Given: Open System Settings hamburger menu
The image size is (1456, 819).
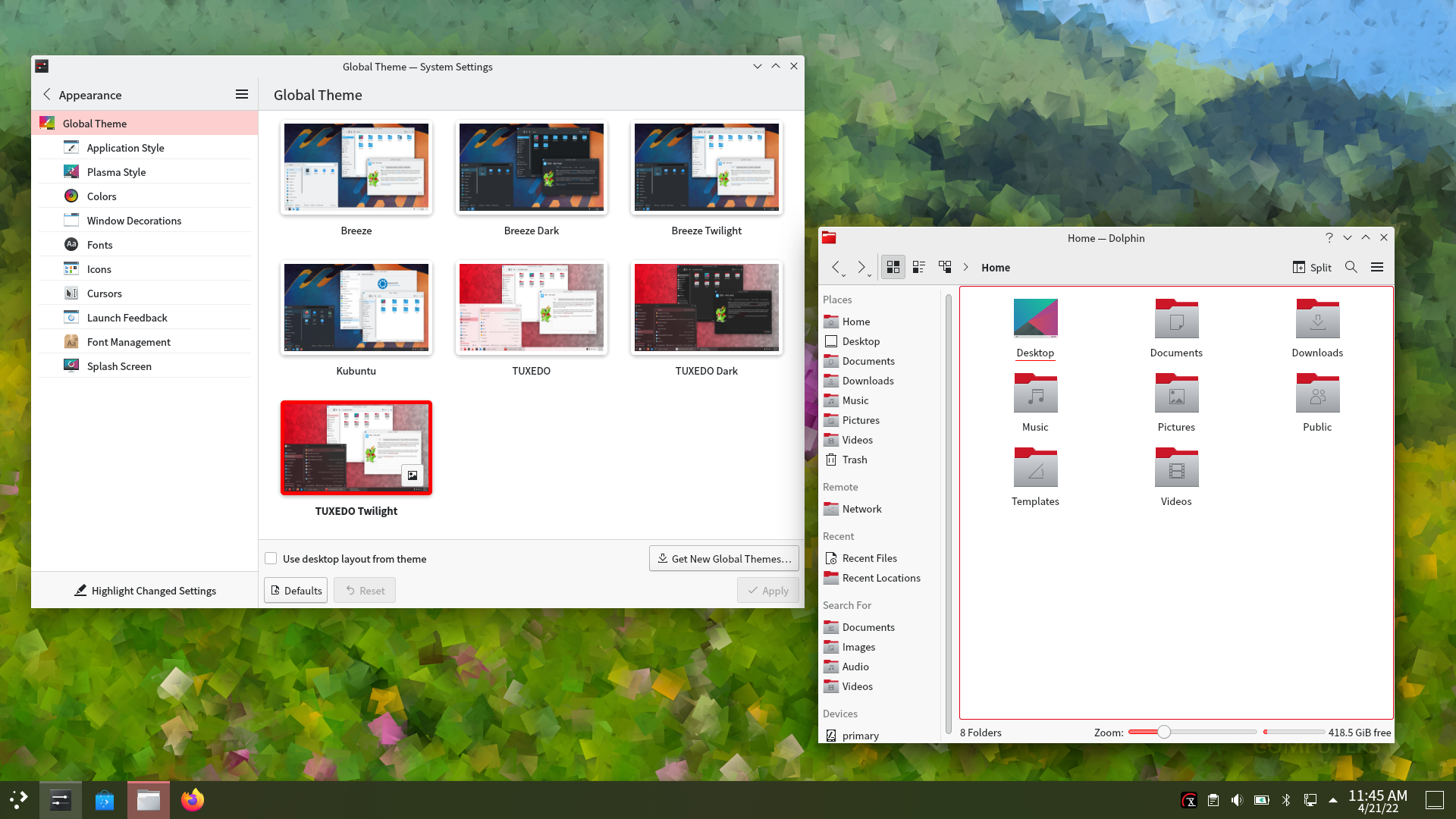Looking at the screenshot, I should point(242,94).
